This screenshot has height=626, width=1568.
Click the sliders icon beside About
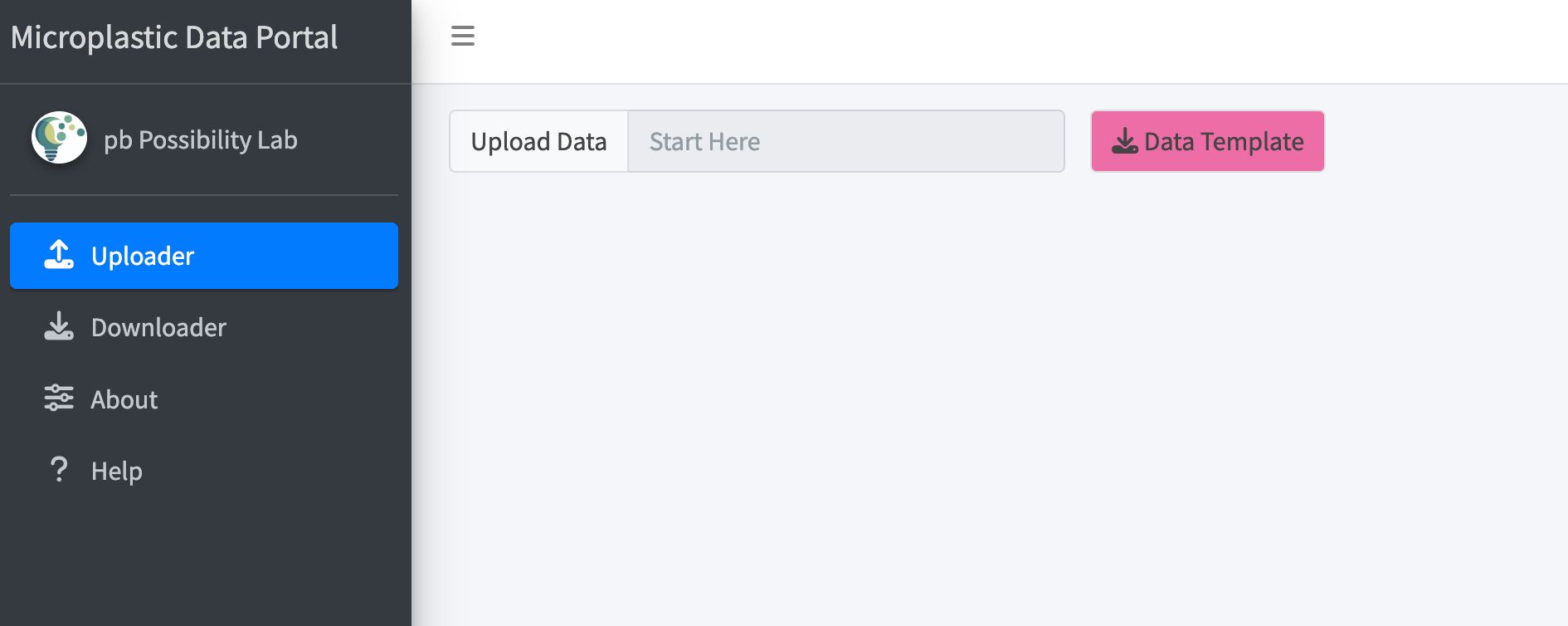point(59,399)
